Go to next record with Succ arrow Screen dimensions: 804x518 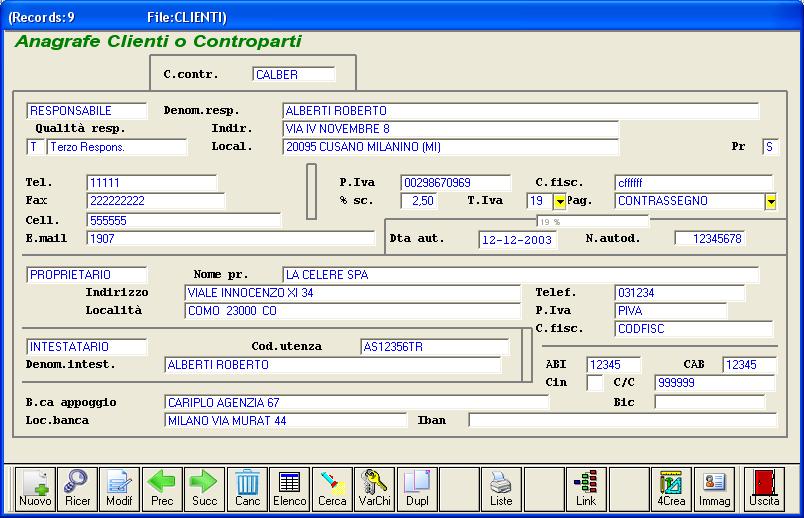205,489
